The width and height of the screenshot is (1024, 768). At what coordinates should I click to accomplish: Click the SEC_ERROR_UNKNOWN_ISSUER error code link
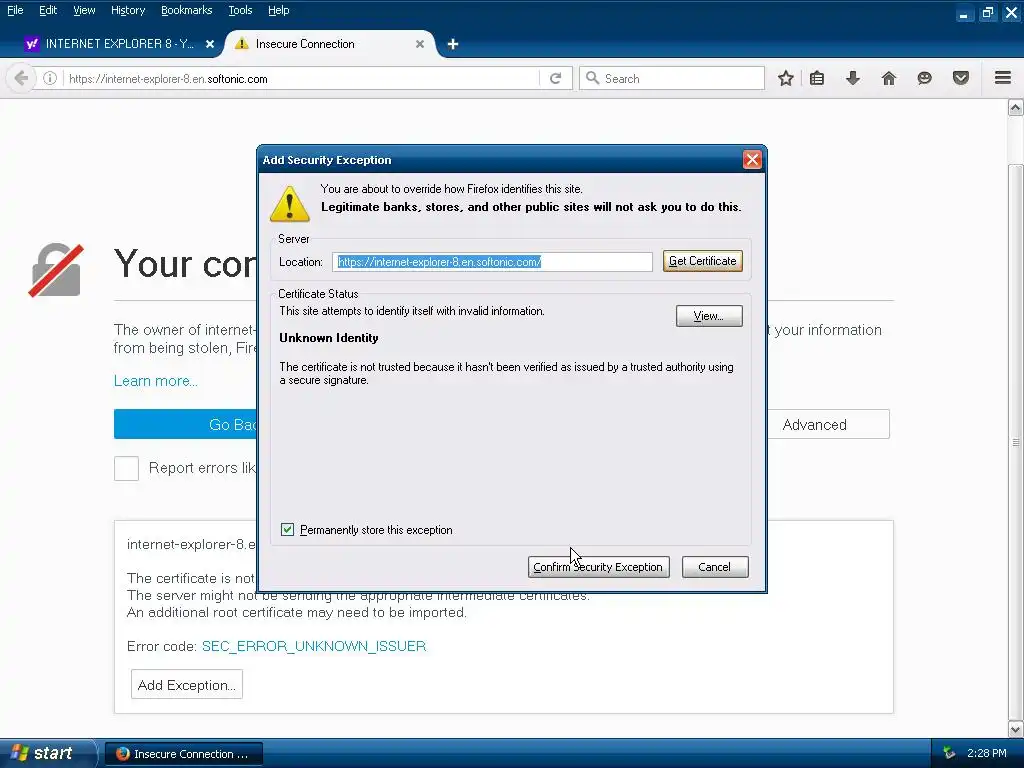click(x=313, y=646)
